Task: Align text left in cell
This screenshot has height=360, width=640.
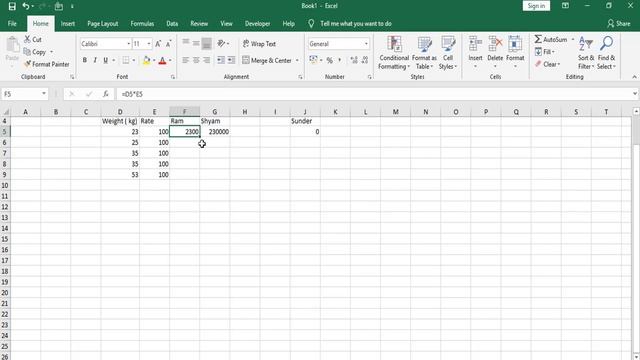Action: (x=186, y=60)
